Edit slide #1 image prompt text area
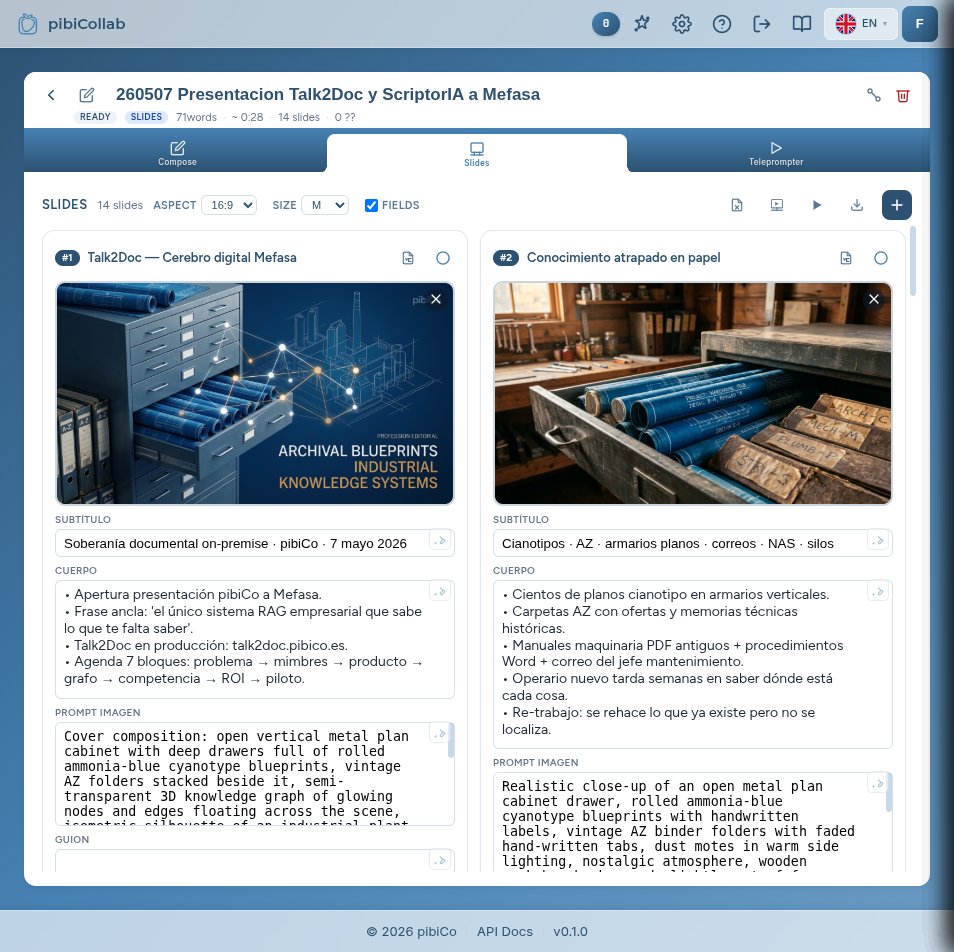 [255, 774]
